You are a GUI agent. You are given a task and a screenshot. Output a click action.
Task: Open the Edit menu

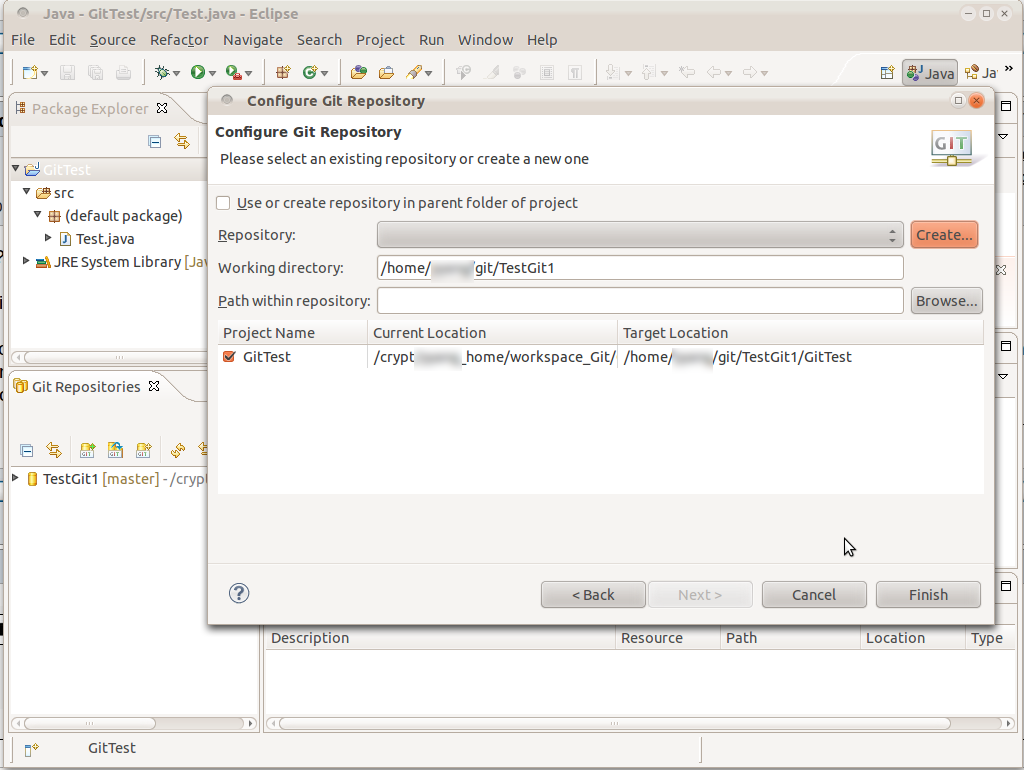[62, 40]
